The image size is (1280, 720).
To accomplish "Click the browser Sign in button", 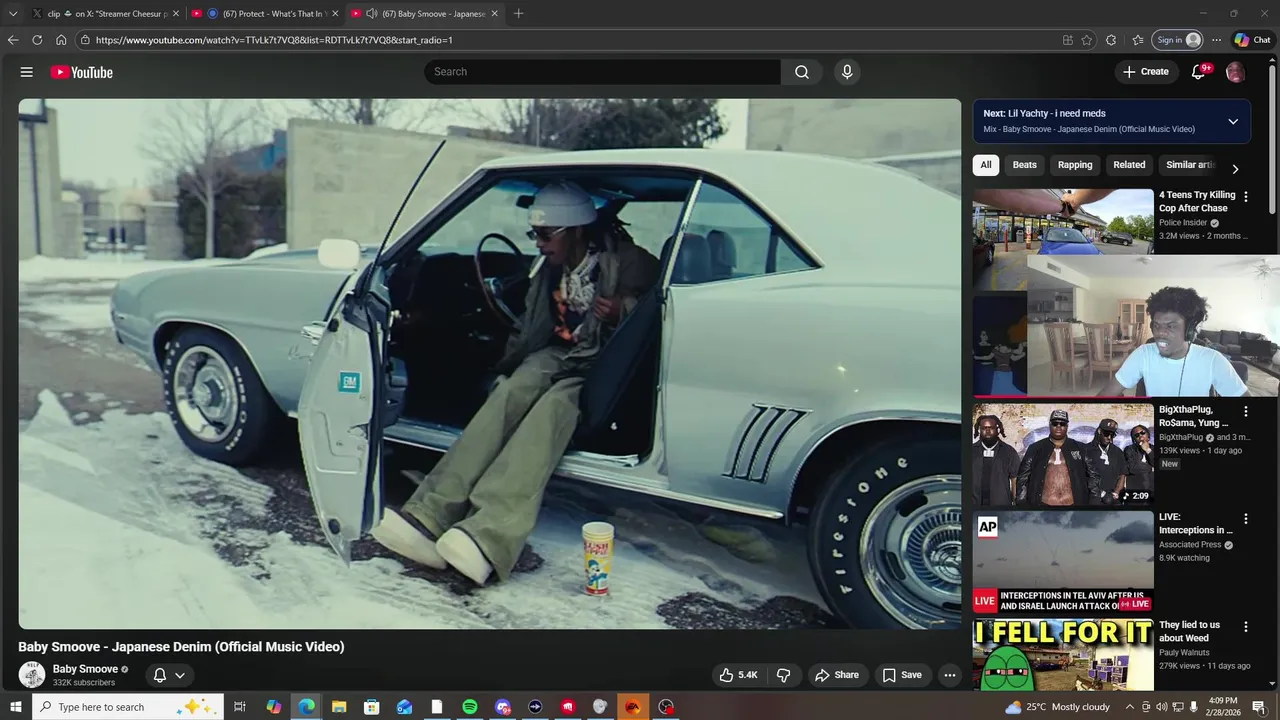I will (x=1178, y=40).
